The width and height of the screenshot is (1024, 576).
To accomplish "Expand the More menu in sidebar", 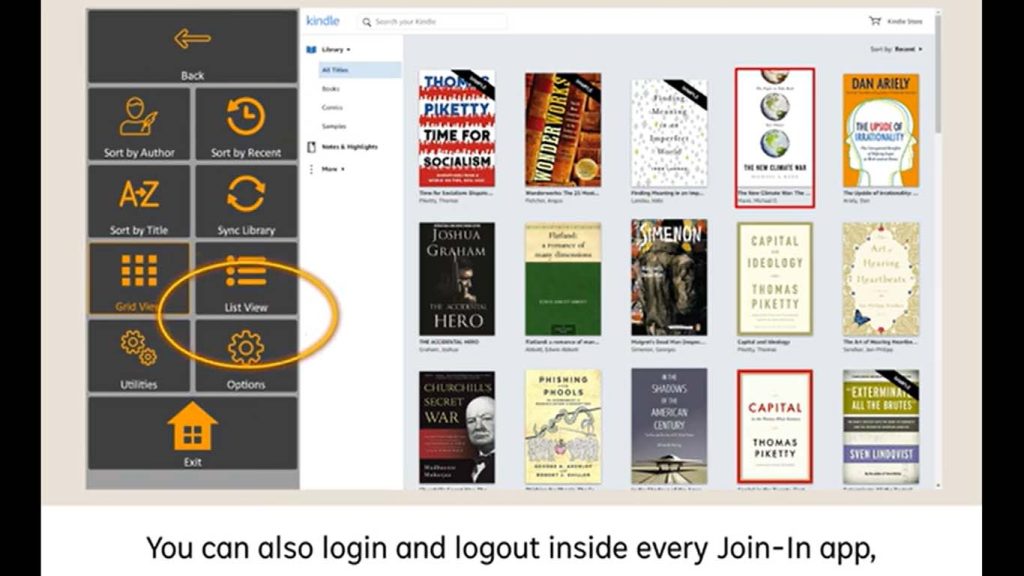I will click(332, 169).
